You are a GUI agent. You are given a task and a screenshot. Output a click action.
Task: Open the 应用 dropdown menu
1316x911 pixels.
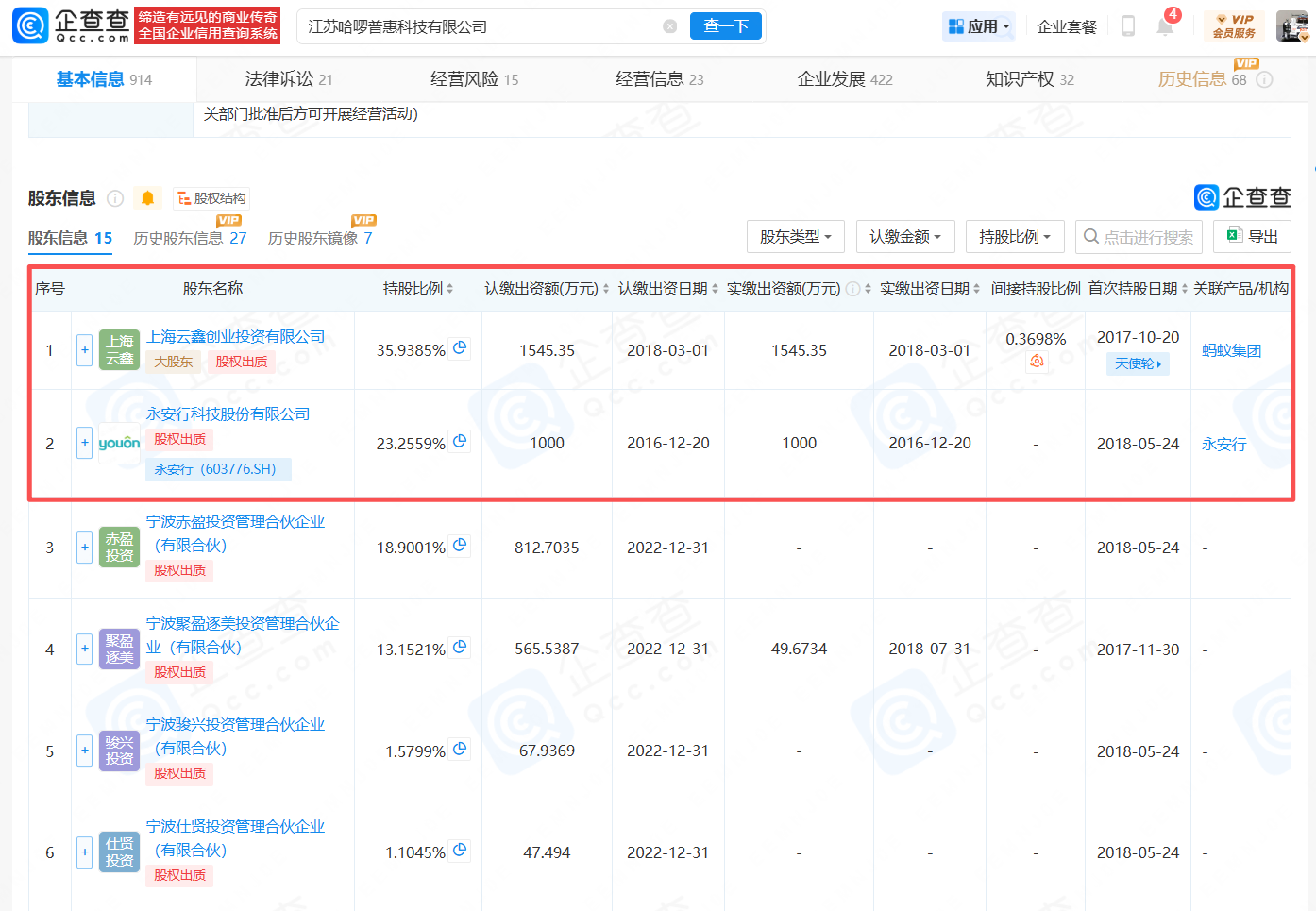(979, 26)
